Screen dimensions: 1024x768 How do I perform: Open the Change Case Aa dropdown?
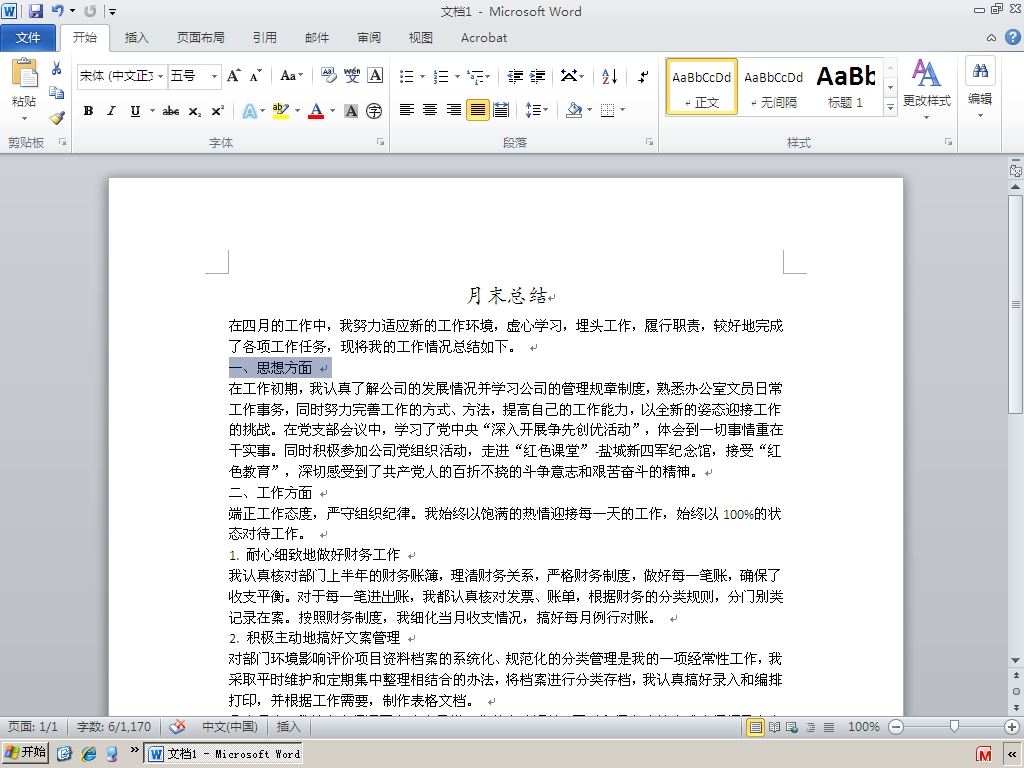(291, 76)
